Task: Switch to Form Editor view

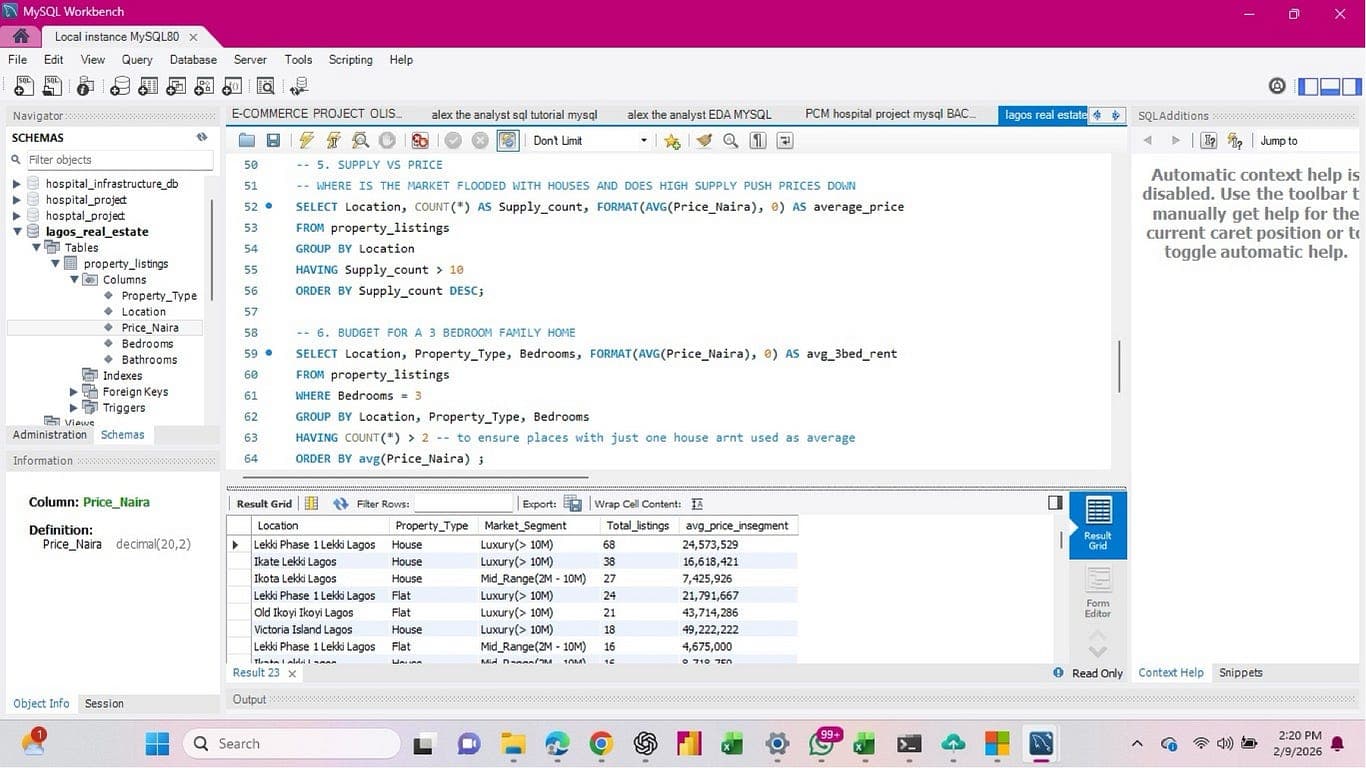Action: (x=1097, y=592)
